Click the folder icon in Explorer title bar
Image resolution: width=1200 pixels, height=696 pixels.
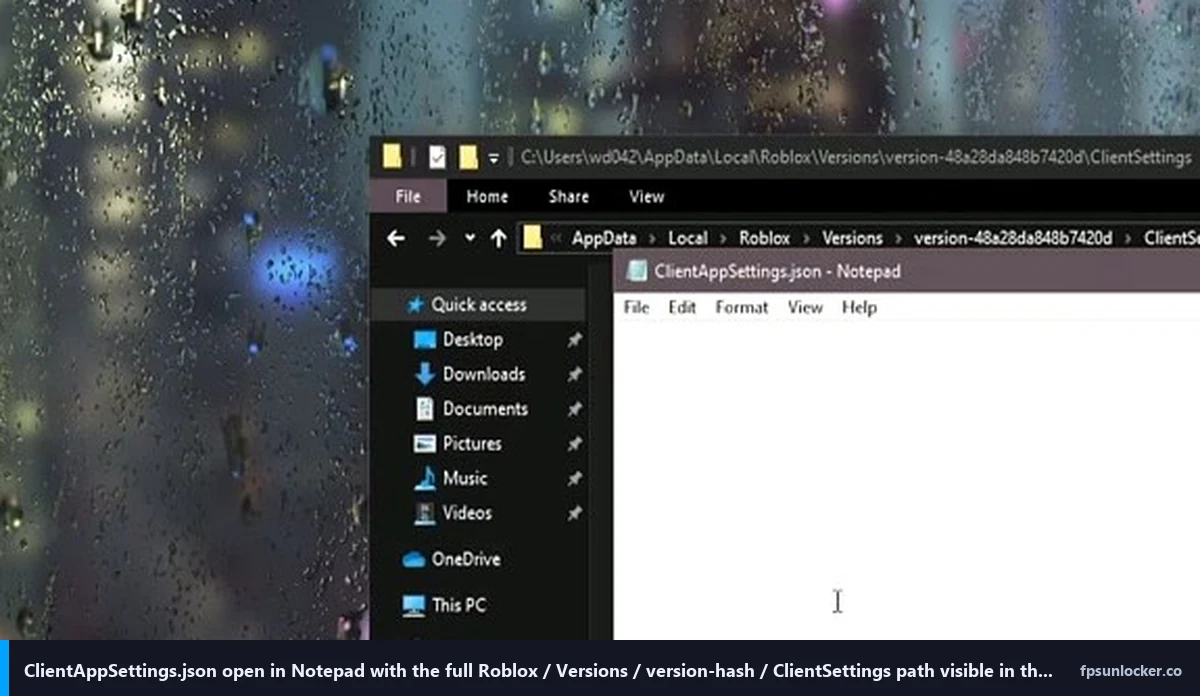point(392,157)
